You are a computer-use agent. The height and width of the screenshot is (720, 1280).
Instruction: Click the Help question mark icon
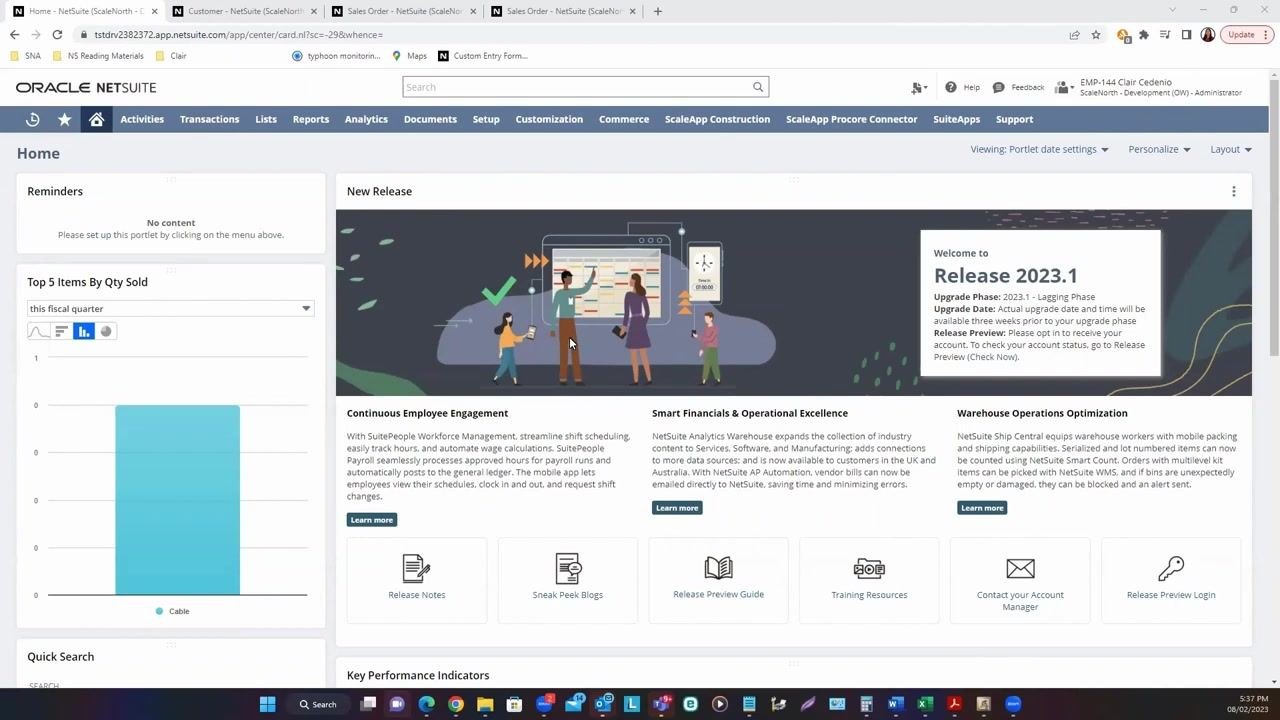click(x=950, y=87)
